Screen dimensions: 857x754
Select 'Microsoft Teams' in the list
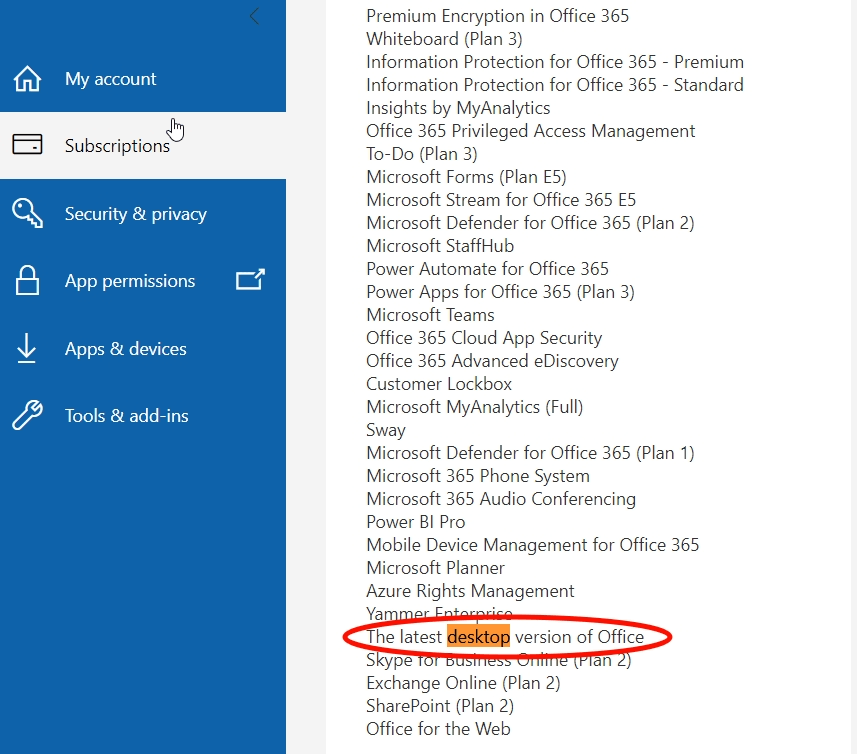(x=430, y=315)
